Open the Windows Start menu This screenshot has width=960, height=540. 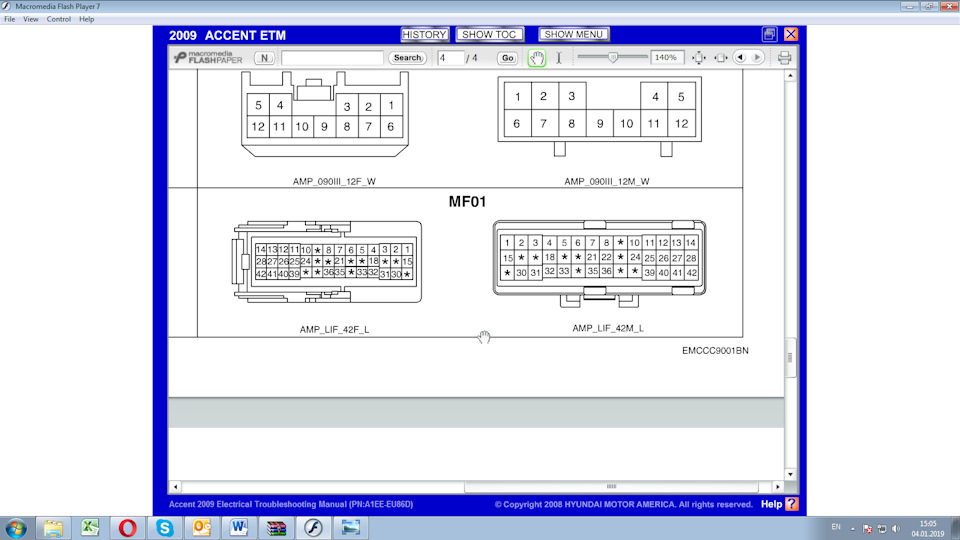point(16,528)
